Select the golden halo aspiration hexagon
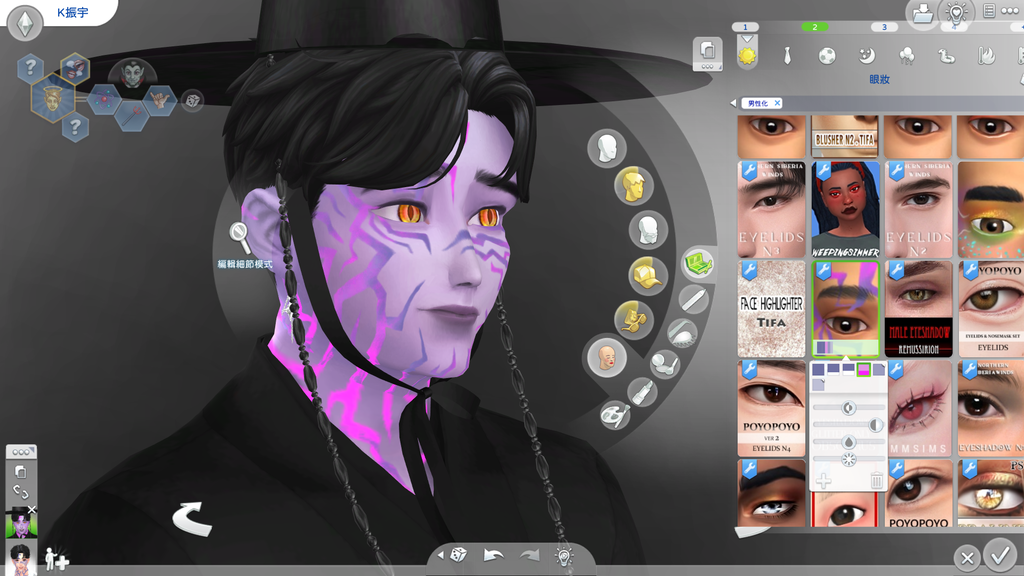This screenshot has width=1024, height=576. coord(53,98)
